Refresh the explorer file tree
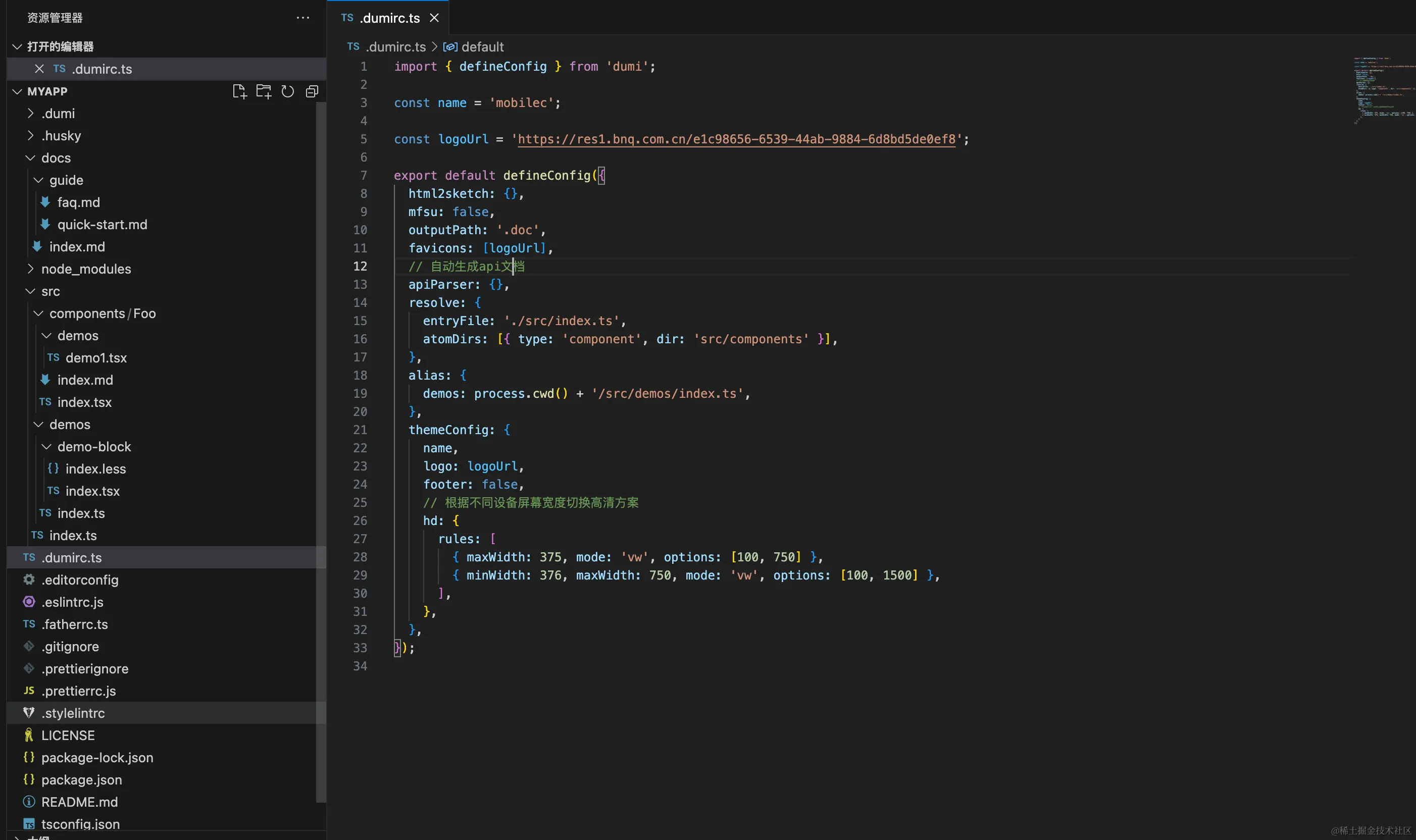Image resolution: width=1416 pixels, height=840 pixels. coord(288,91)
